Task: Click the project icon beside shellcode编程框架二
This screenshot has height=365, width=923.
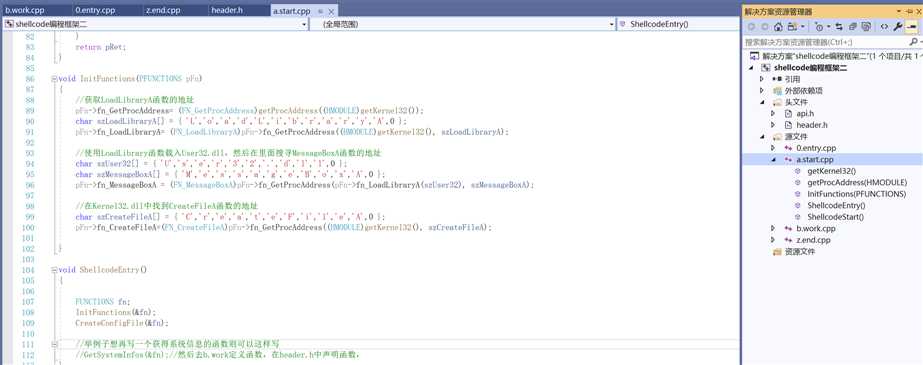Action: pyautogui.click(x=766, y=68)
